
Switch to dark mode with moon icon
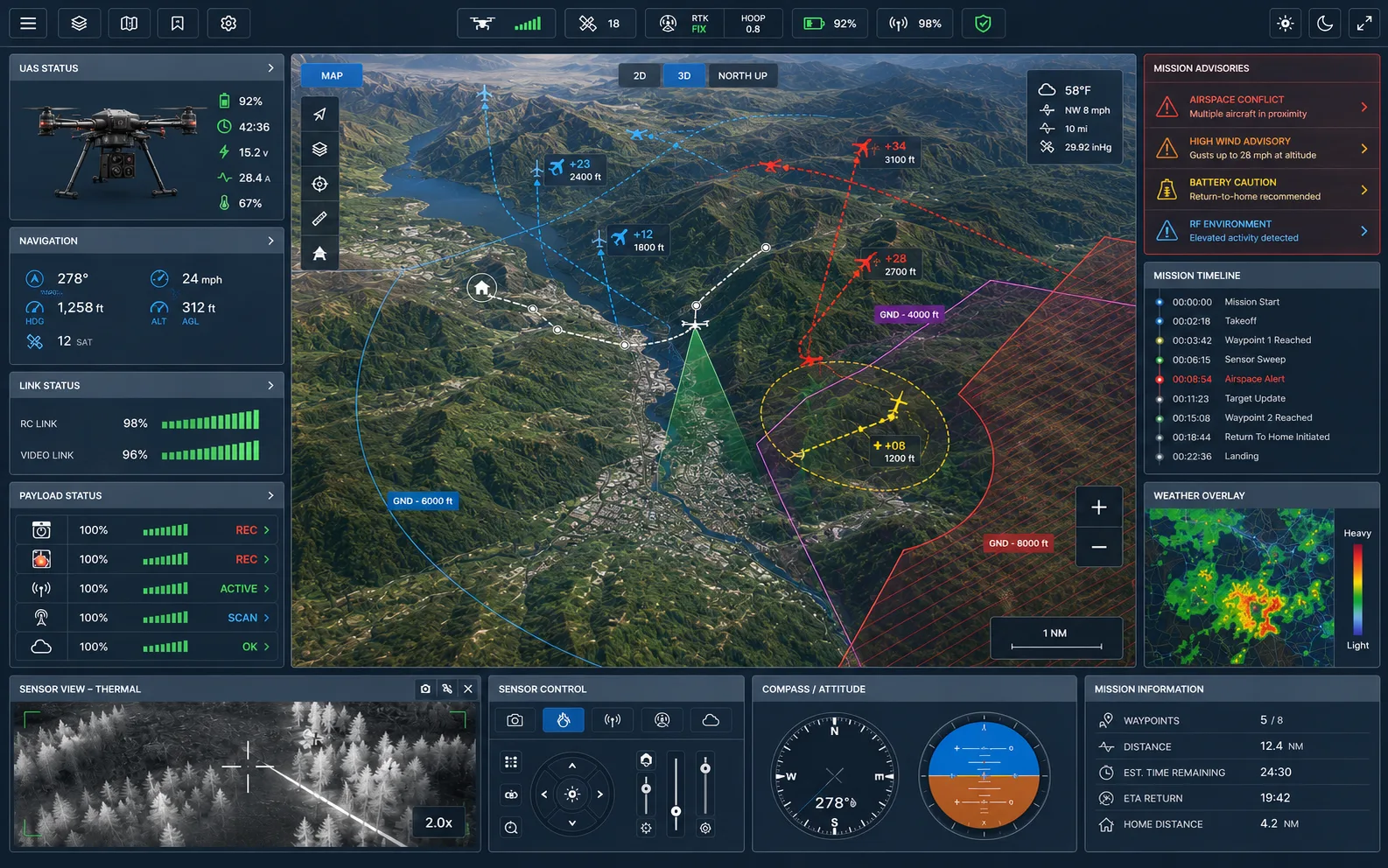tap(1325, 24)
